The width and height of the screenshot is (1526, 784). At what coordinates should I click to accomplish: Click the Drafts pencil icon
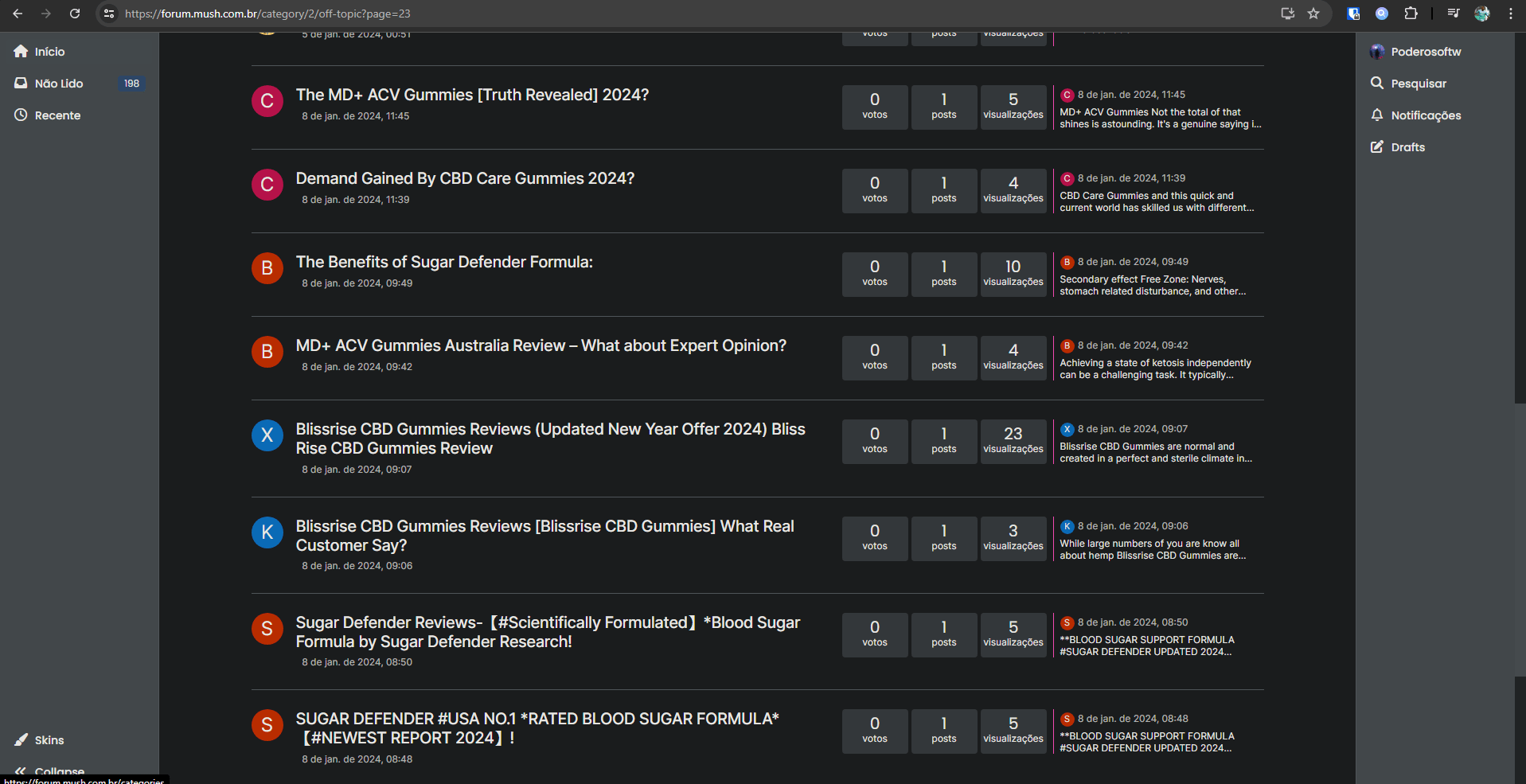tap(1377, 146)
